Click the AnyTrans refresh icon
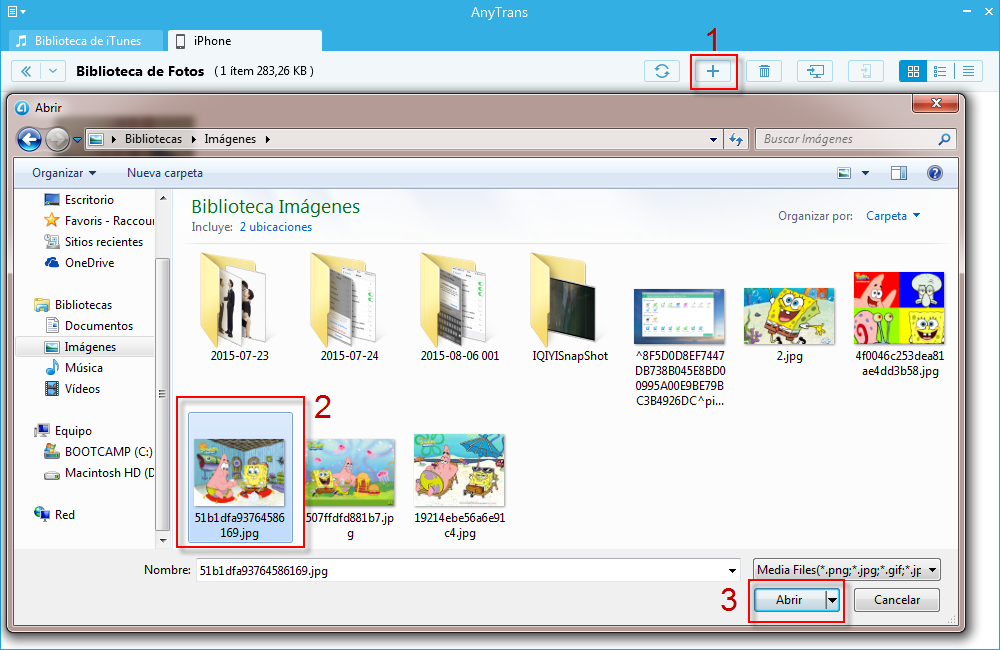 pos(662,71)
